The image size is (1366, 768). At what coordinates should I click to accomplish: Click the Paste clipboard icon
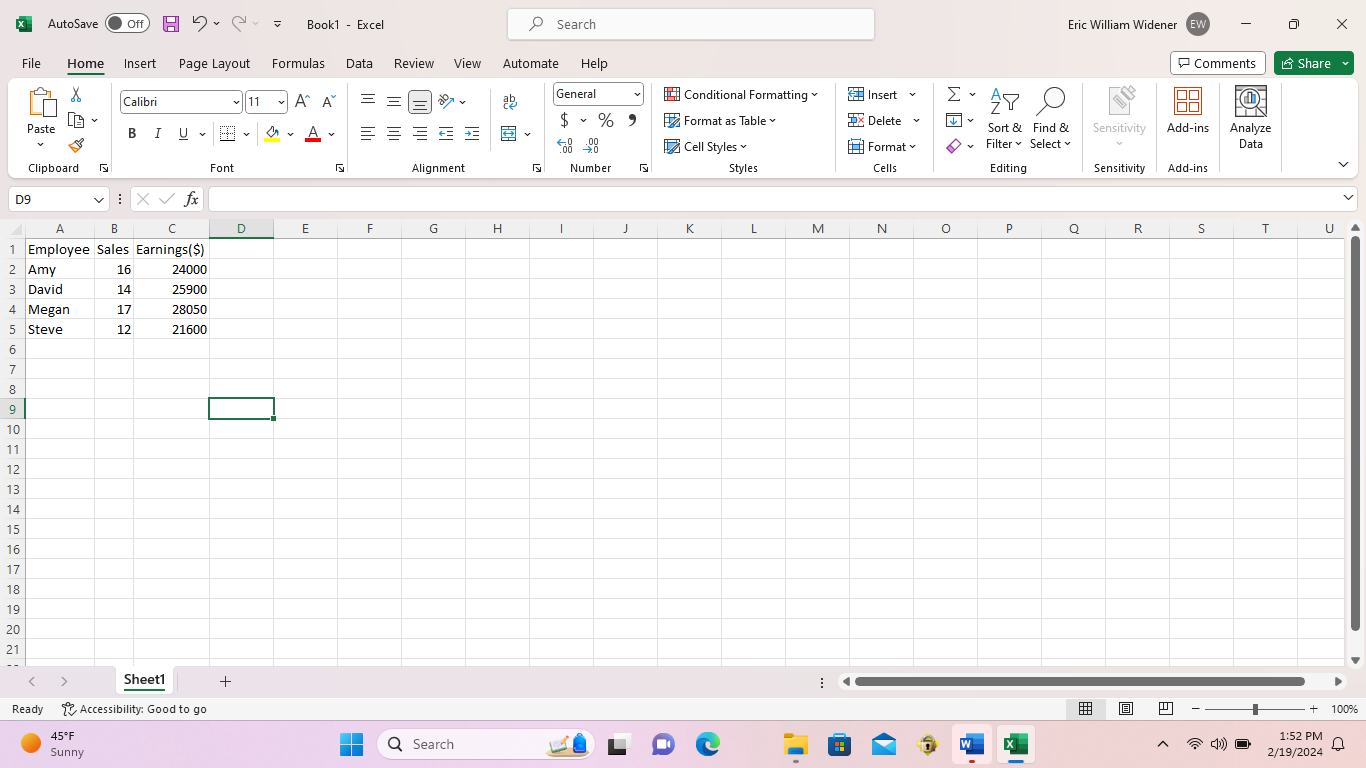click(41, 103)
